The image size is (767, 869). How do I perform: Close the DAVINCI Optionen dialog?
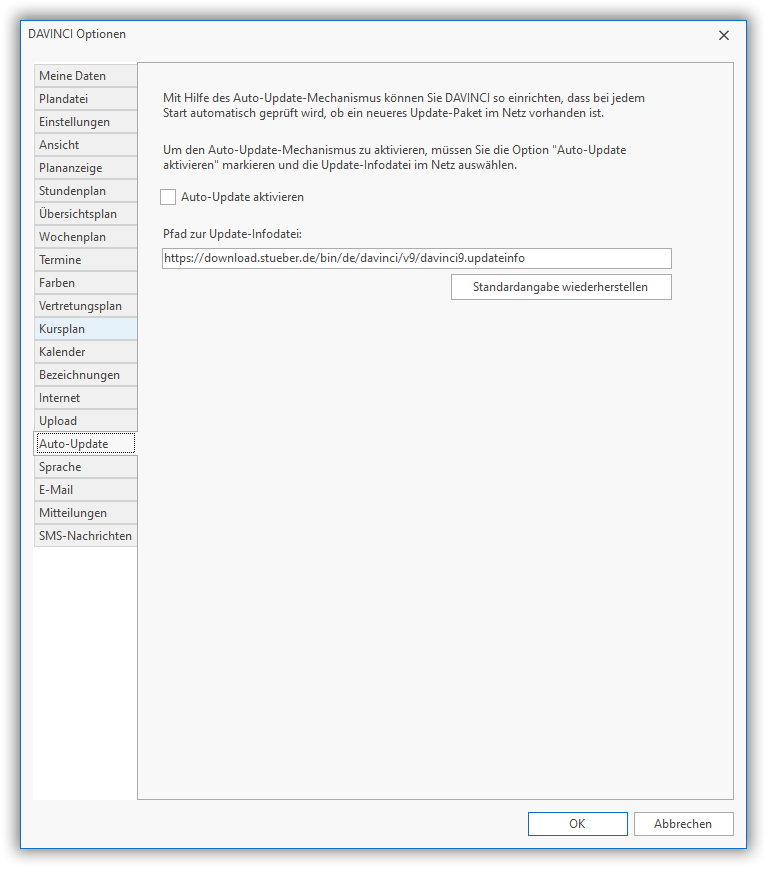pyautogui.click(x=724, y=35)
